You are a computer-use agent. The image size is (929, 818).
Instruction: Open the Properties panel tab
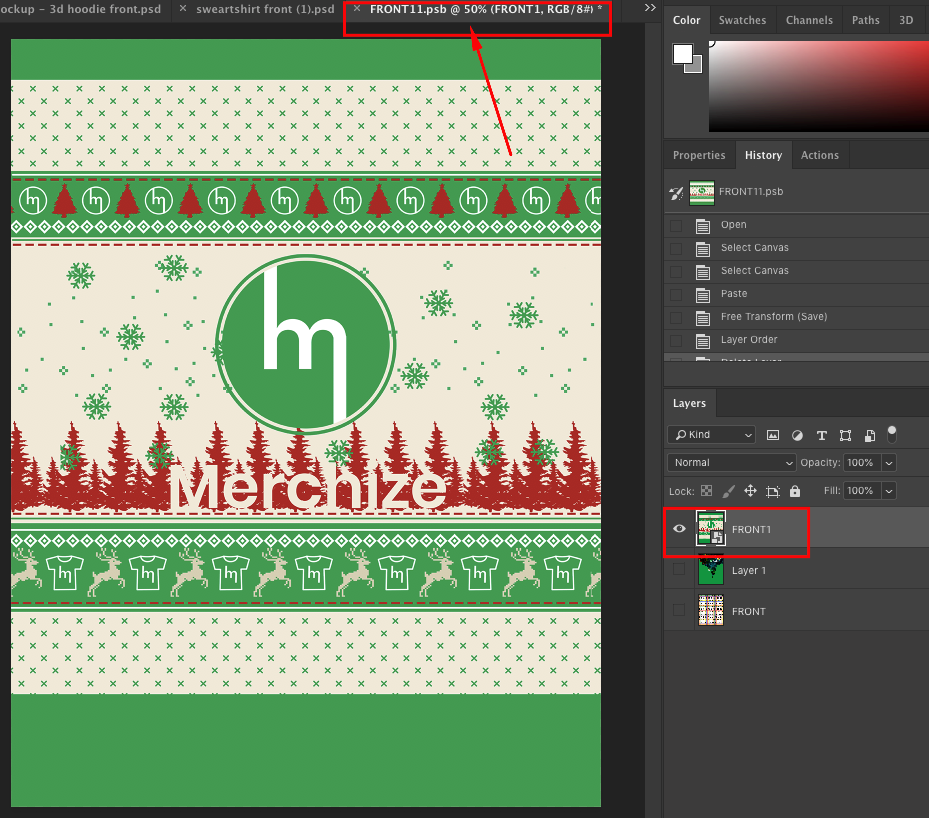click(699, 155)
